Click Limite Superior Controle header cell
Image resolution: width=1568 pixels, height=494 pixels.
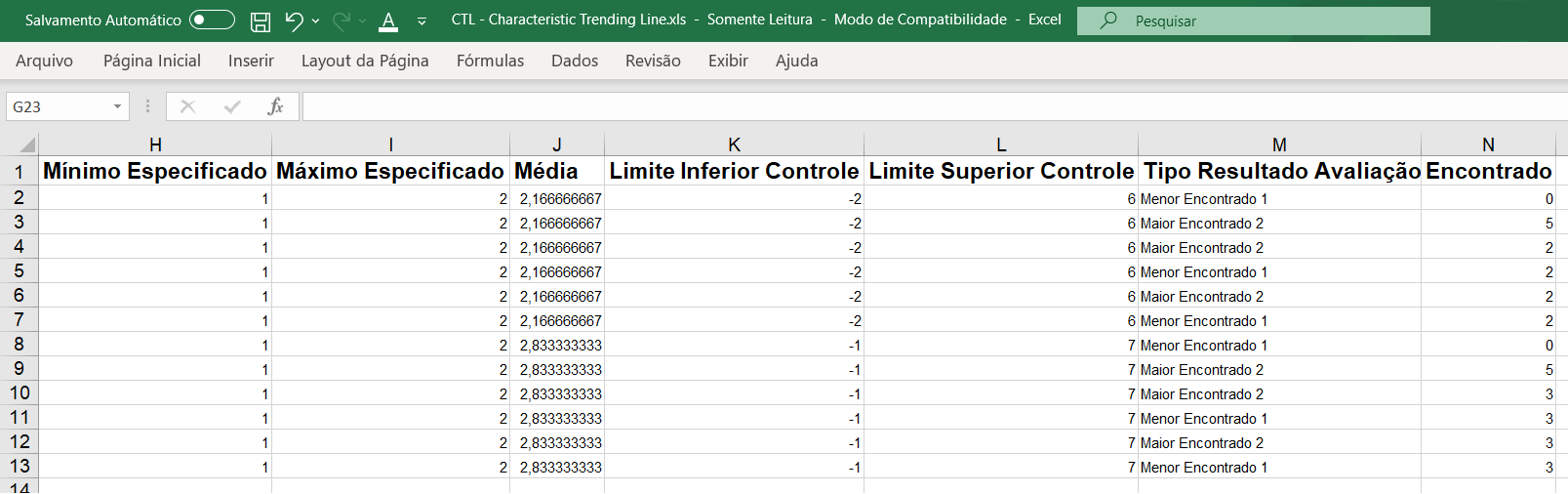click(x=1001, y=171)
